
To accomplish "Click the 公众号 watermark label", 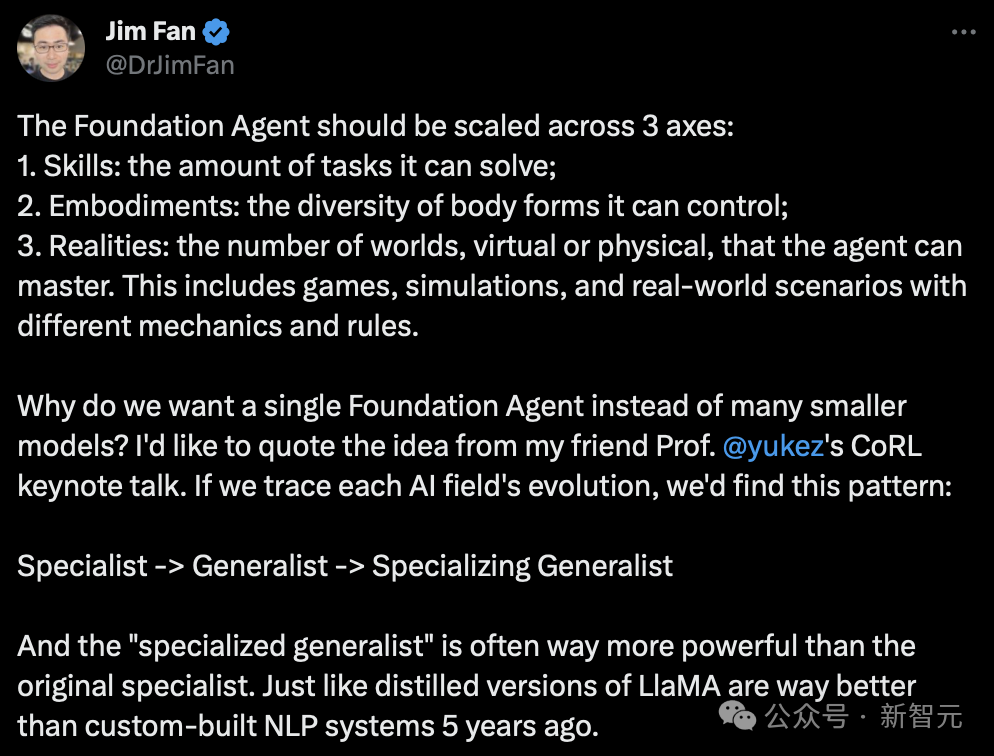I will (x=807, y=716).
